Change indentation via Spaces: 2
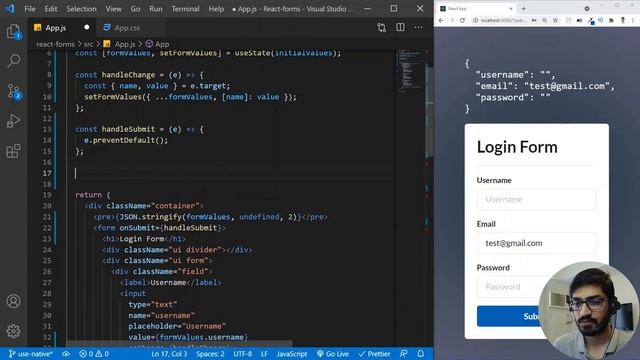640x360 pixels. 210,354
